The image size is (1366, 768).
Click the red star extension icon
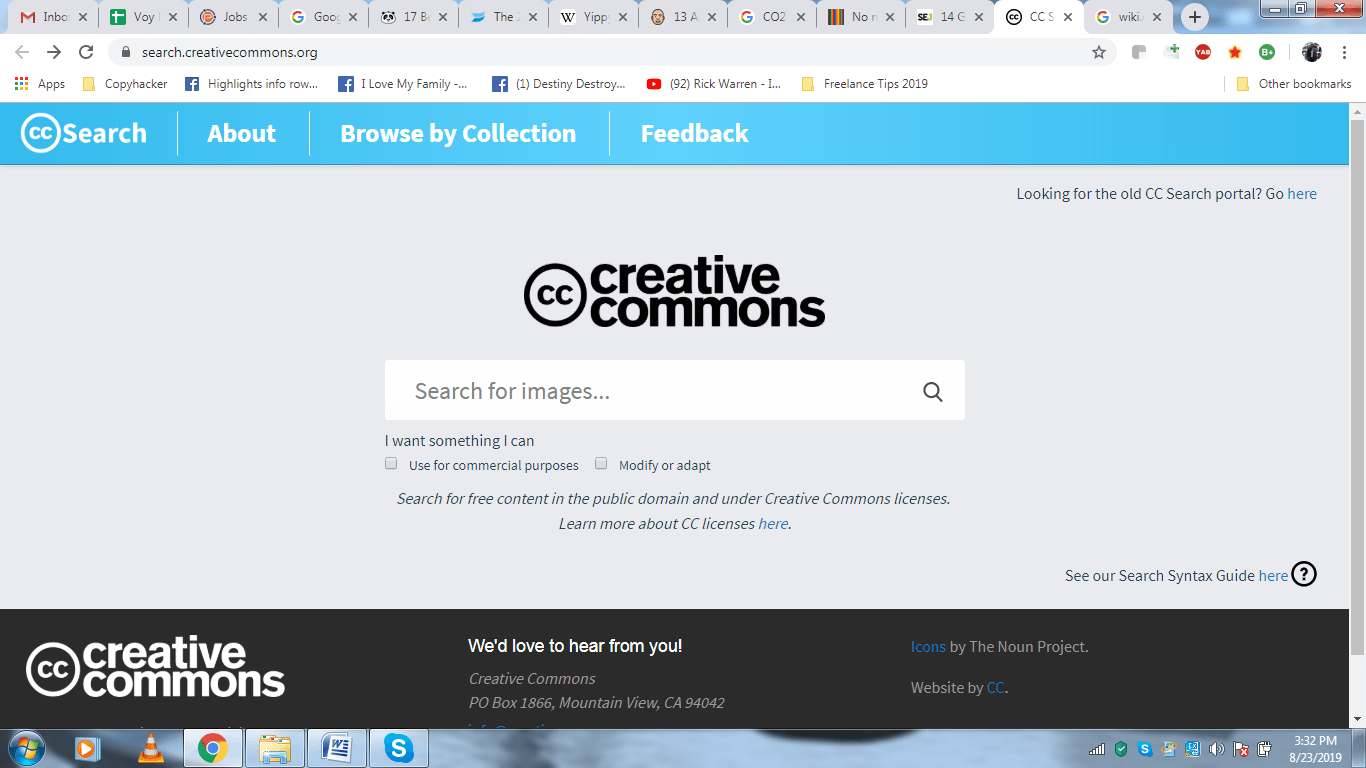click(1235, 52)
